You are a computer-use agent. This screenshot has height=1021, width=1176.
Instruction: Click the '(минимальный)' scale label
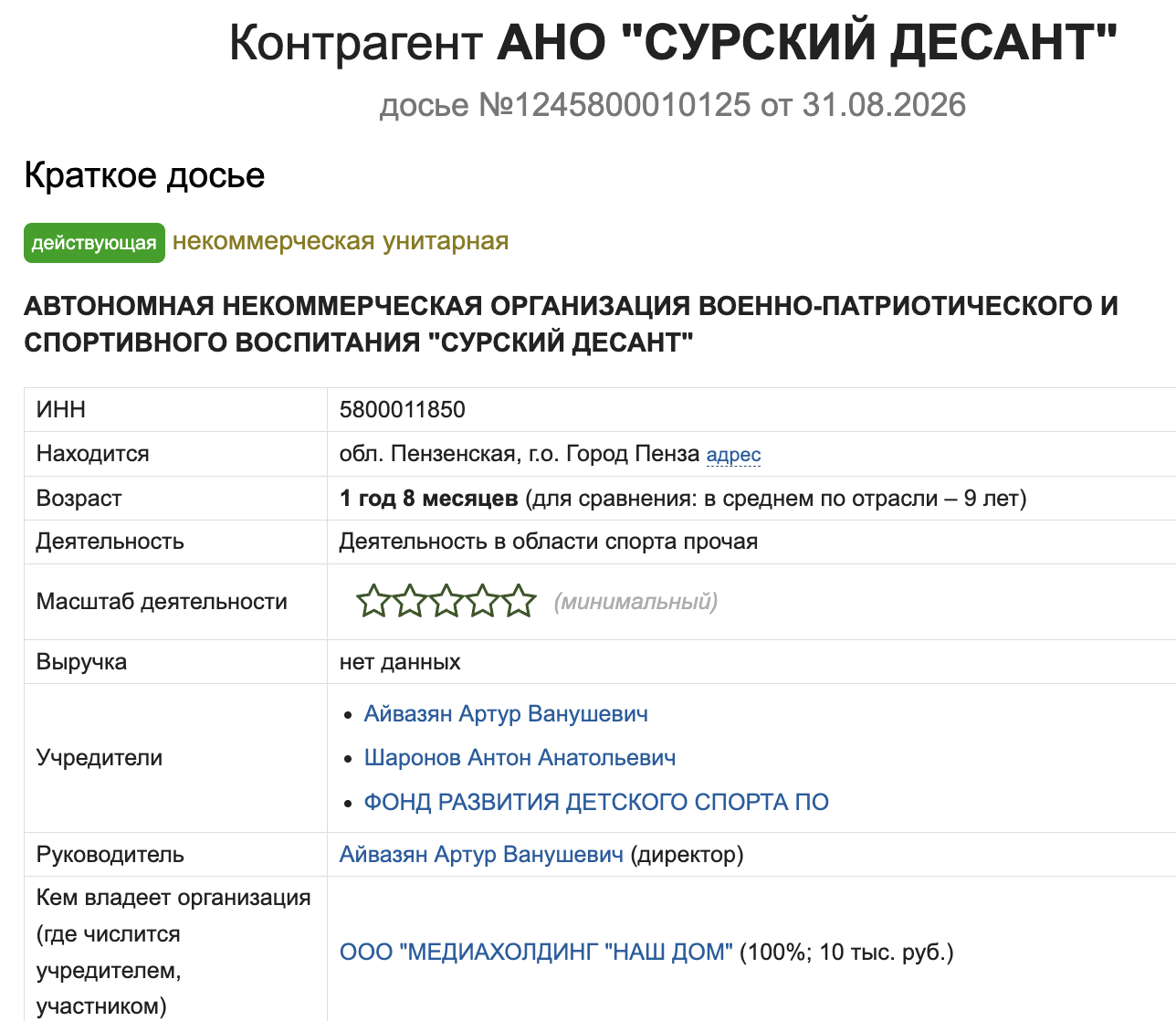click(635, 602)
